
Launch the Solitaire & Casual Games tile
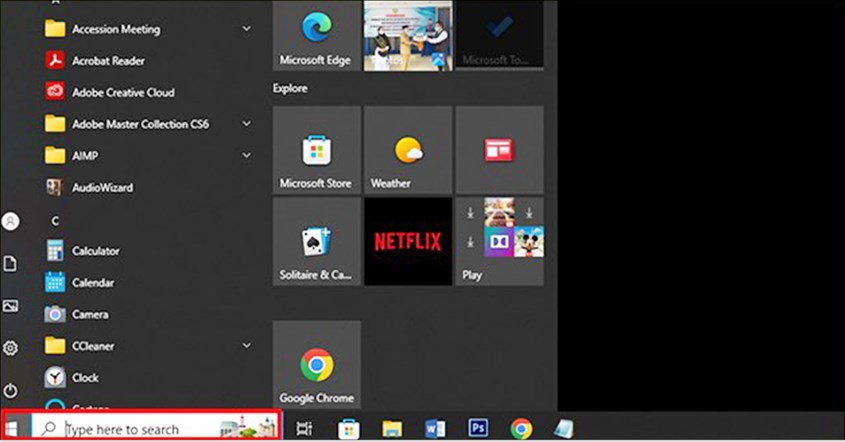coord(316,241)
